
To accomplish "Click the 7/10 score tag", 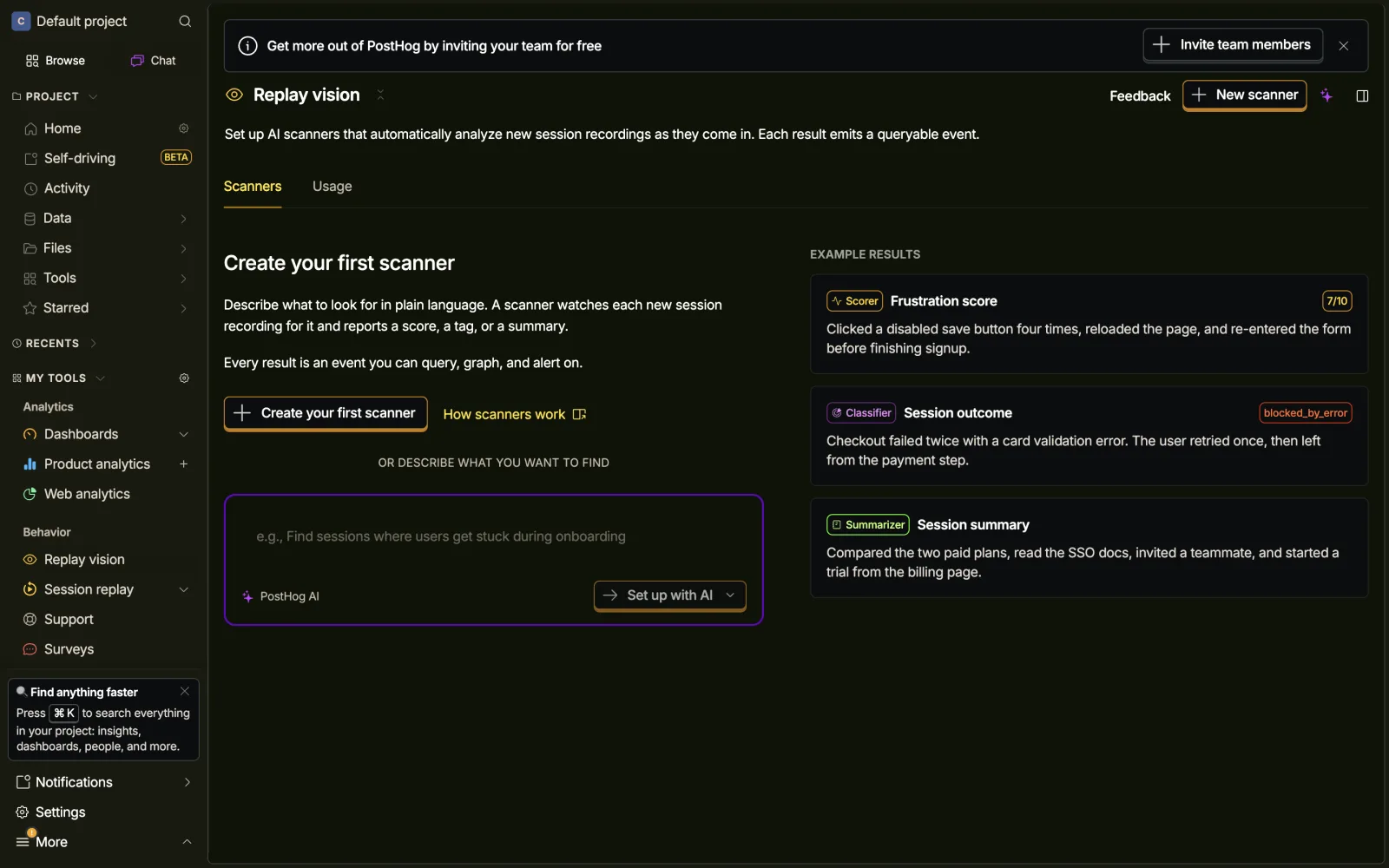I will [x=1337, y=301].
